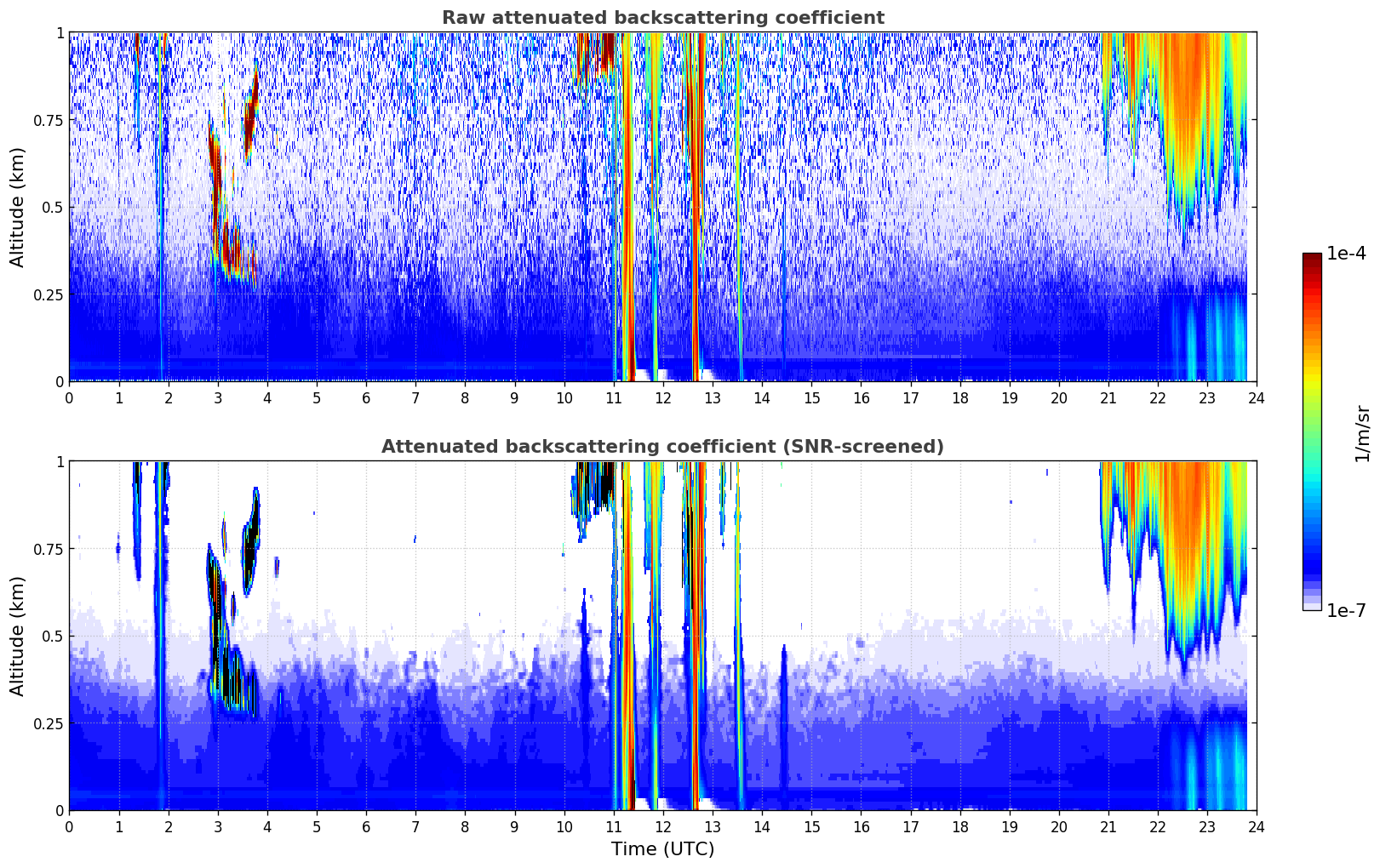Click the '21' hour tick under the Raw plot
Screen dimensions: 1380x868
1108,397
